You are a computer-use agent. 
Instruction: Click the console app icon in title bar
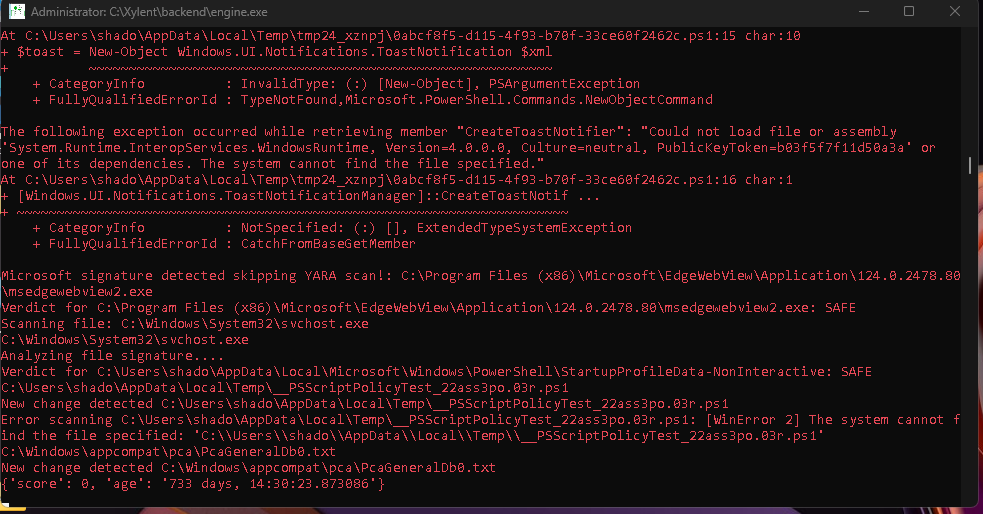coord(15,12)
